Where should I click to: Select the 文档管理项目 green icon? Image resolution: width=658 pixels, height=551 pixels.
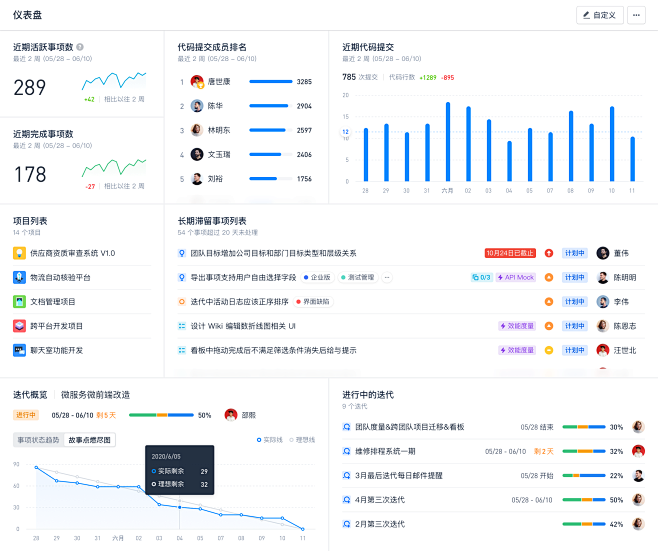(x=19, y=301)
